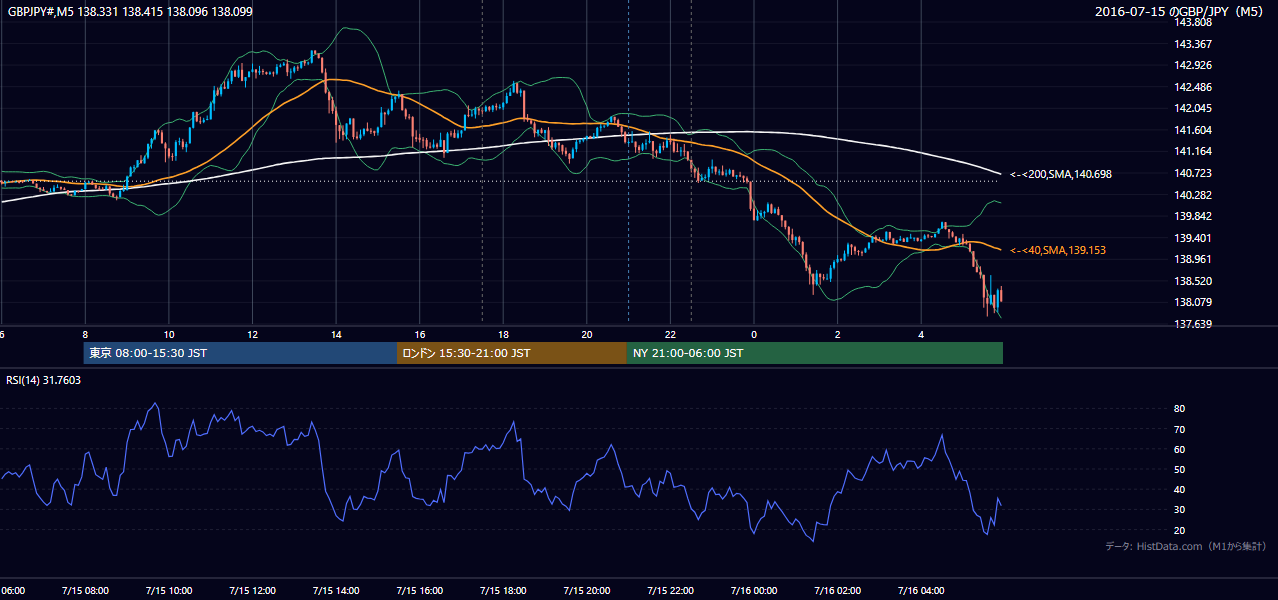The image size is (1278, 600).
Task: Click the price axis value 143.367
Action: (1192, 44)
